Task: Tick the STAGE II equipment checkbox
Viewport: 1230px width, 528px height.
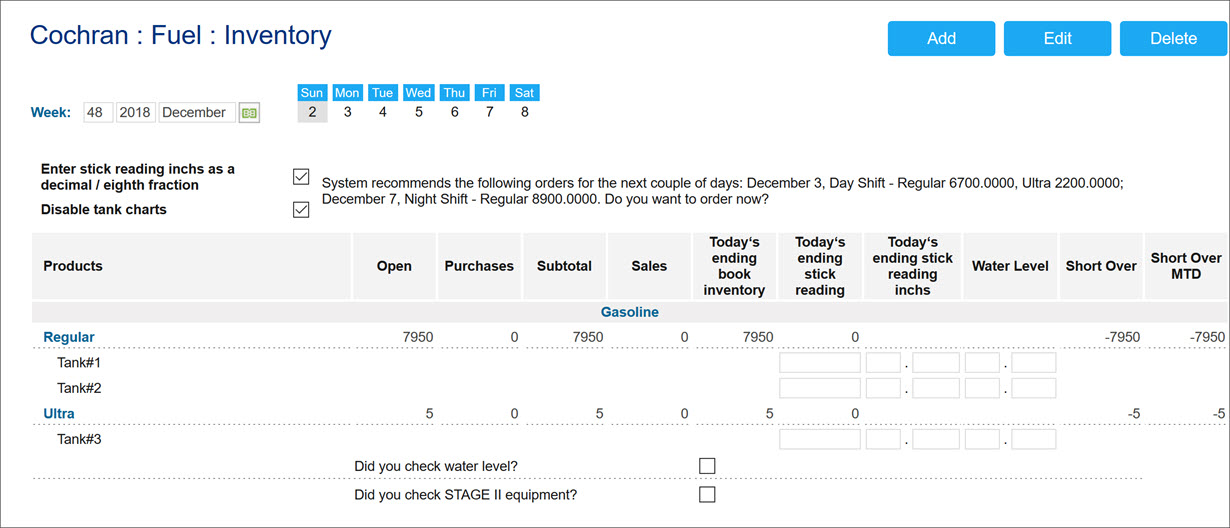Action: [x=707, y=494]
